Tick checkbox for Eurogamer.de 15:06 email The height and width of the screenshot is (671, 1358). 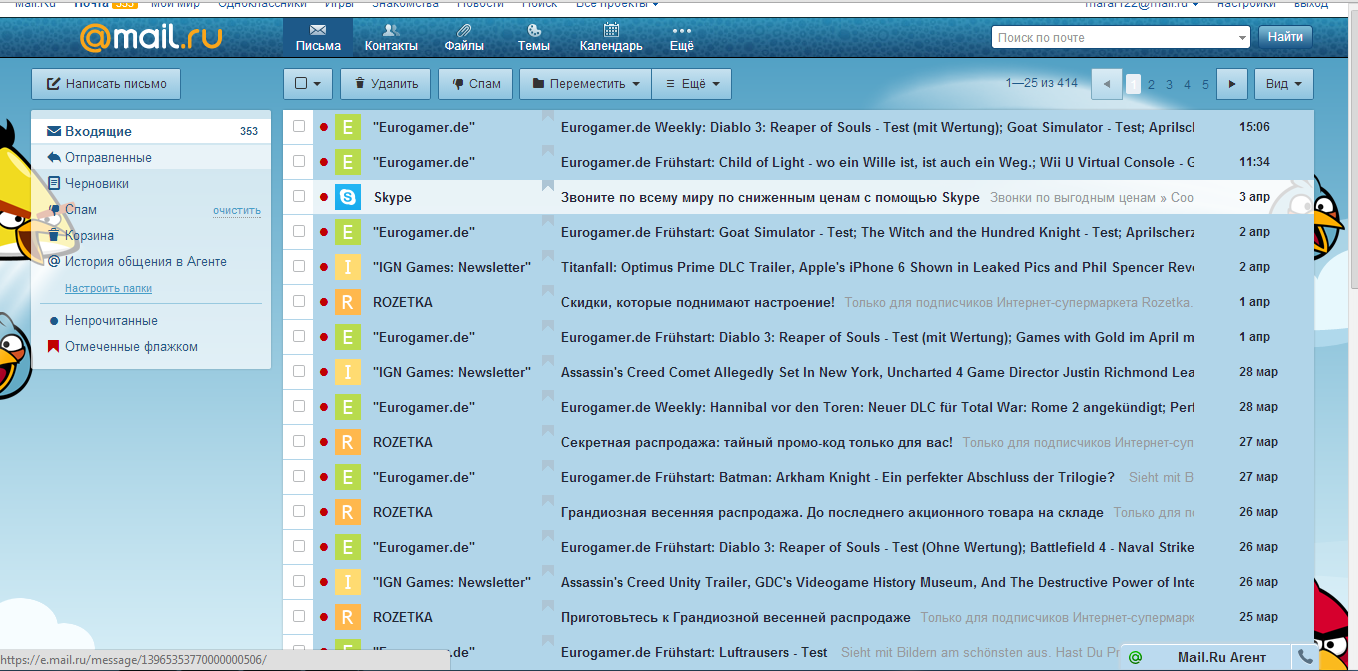pos(299,126)
